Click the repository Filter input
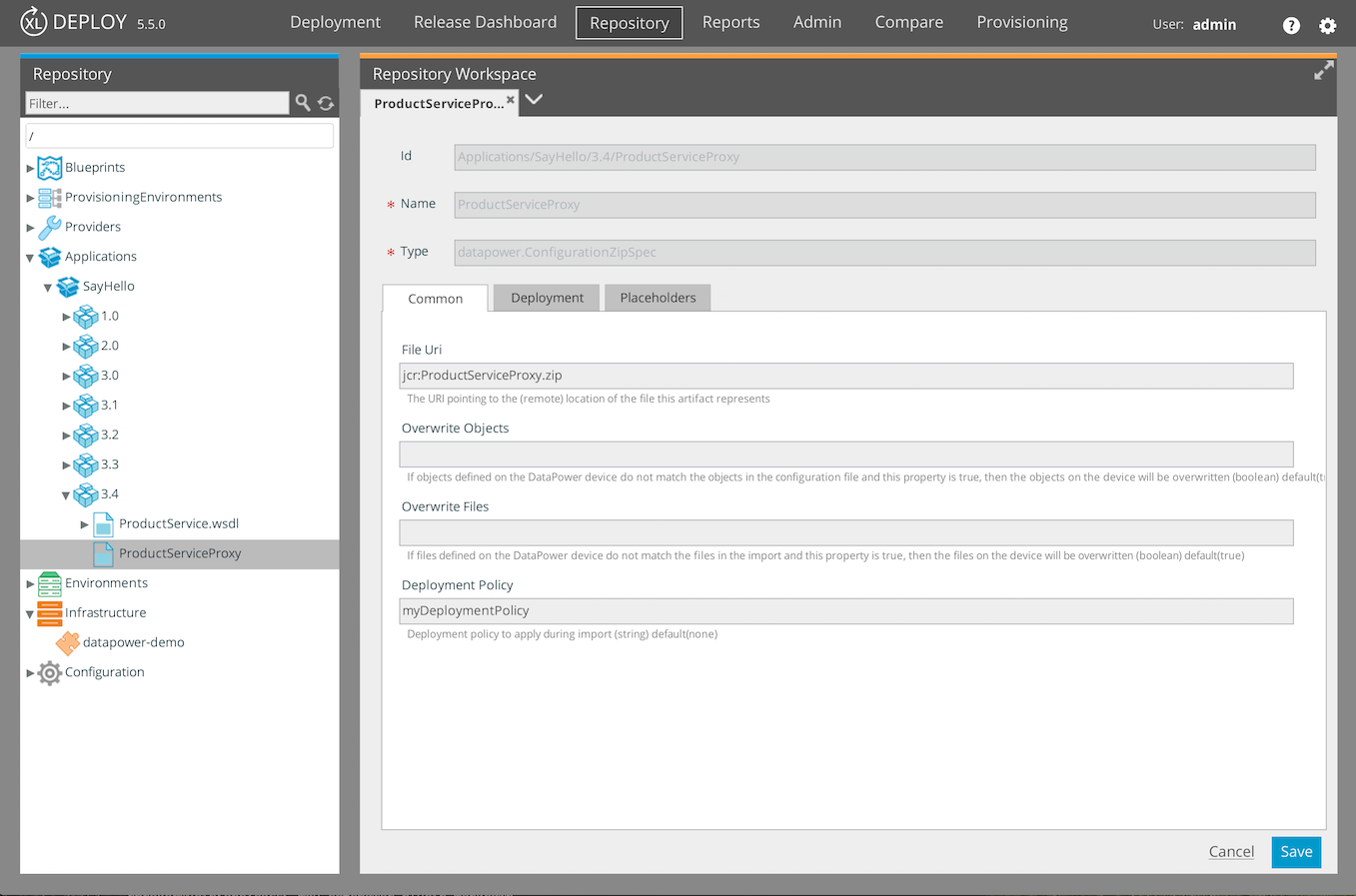 (x=157, y=103)
